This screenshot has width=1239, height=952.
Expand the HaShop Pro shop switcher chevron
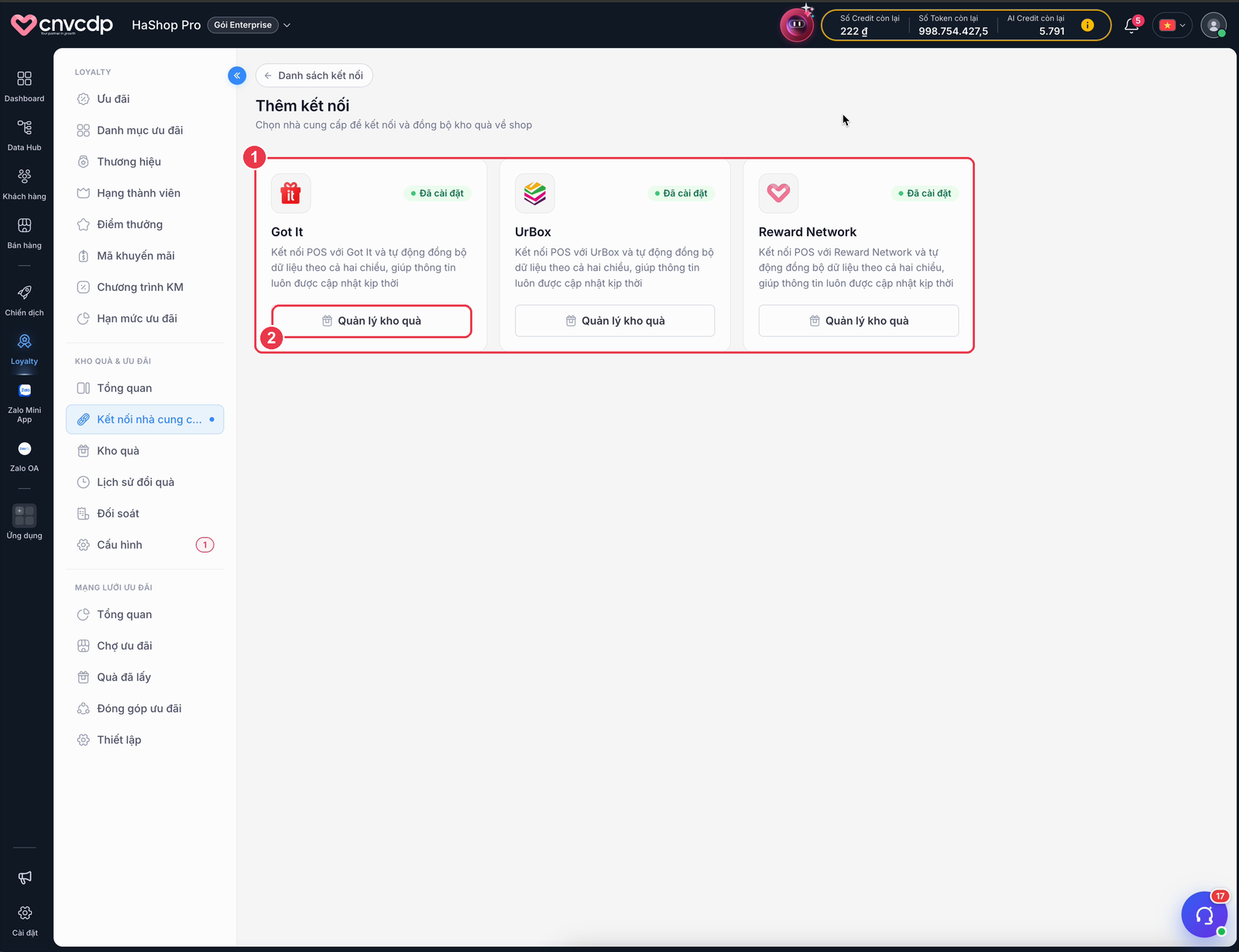(287, 25)
